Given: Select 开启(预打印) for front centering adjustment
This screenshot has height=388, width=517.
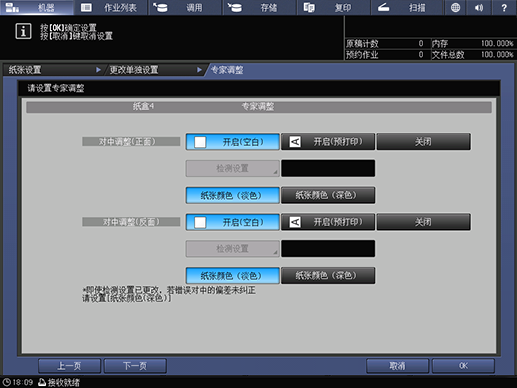Looking at the screenshot, I should pyautogui.click(x=328, y=142).
